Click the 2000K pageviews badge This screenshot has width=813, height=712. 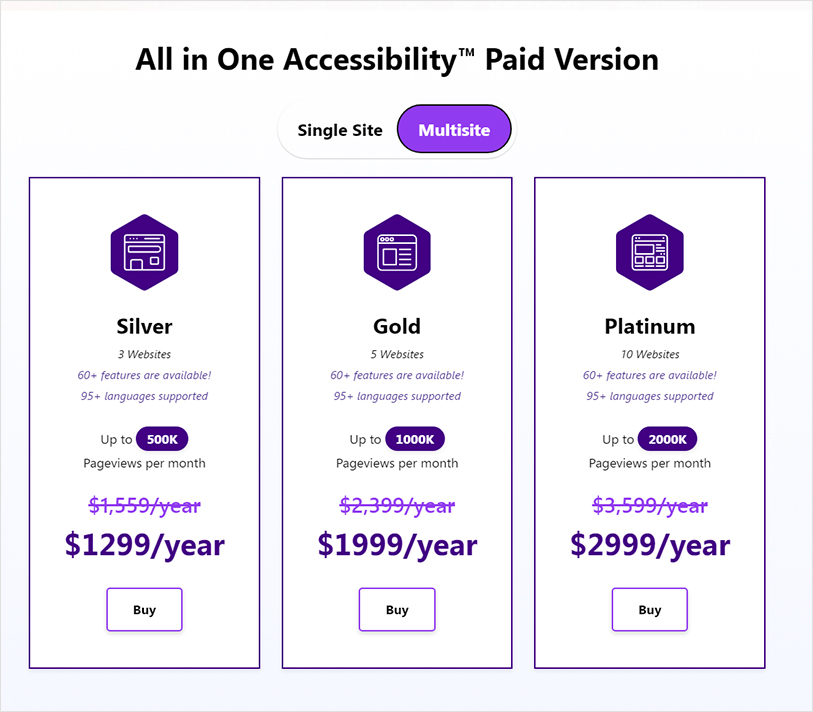pos(668,439)
